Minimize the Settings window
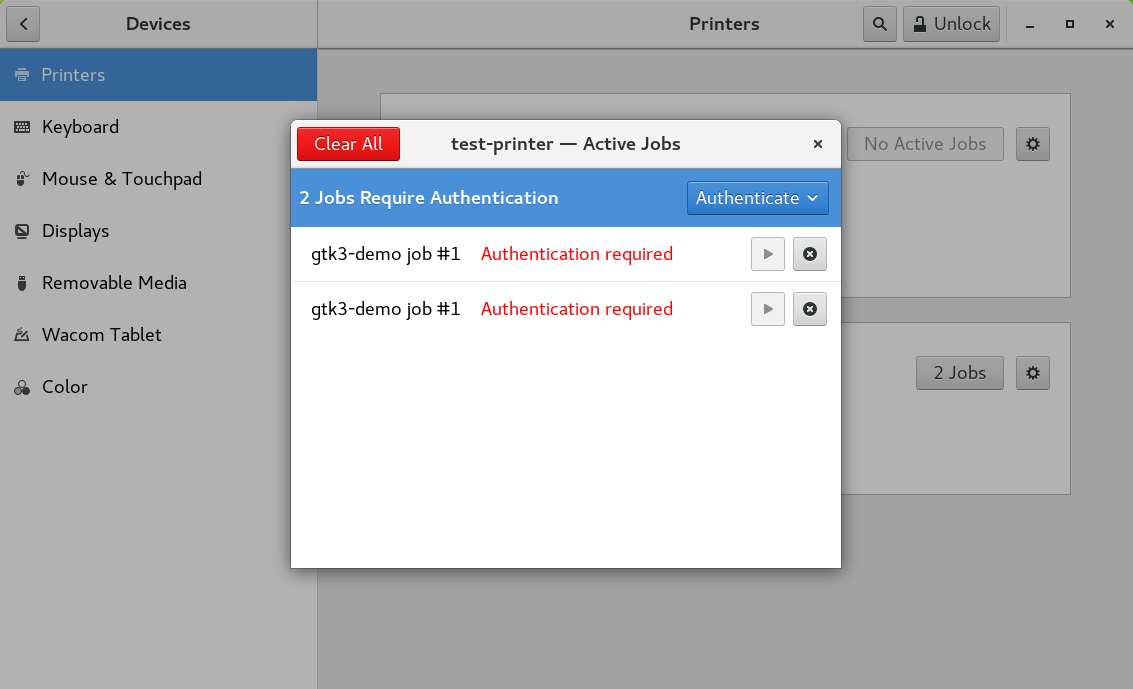The width and height of the screenshot is (1133, 689). pos(1030,25)
